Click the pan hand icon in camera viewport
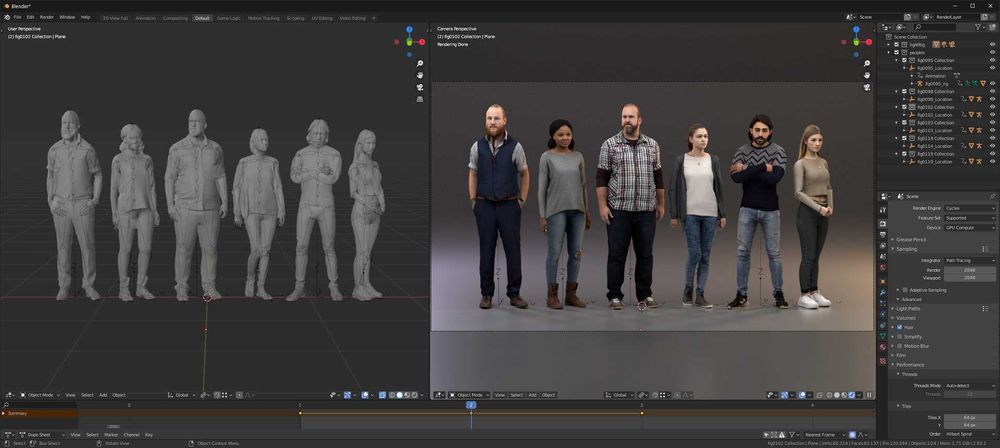 tap(865, 75)
